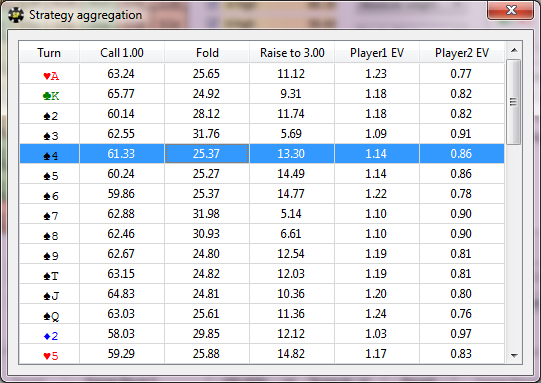Click the Strategy aggregation title bar icon
The height and width of the screenshot is (383, 541).
16,15
